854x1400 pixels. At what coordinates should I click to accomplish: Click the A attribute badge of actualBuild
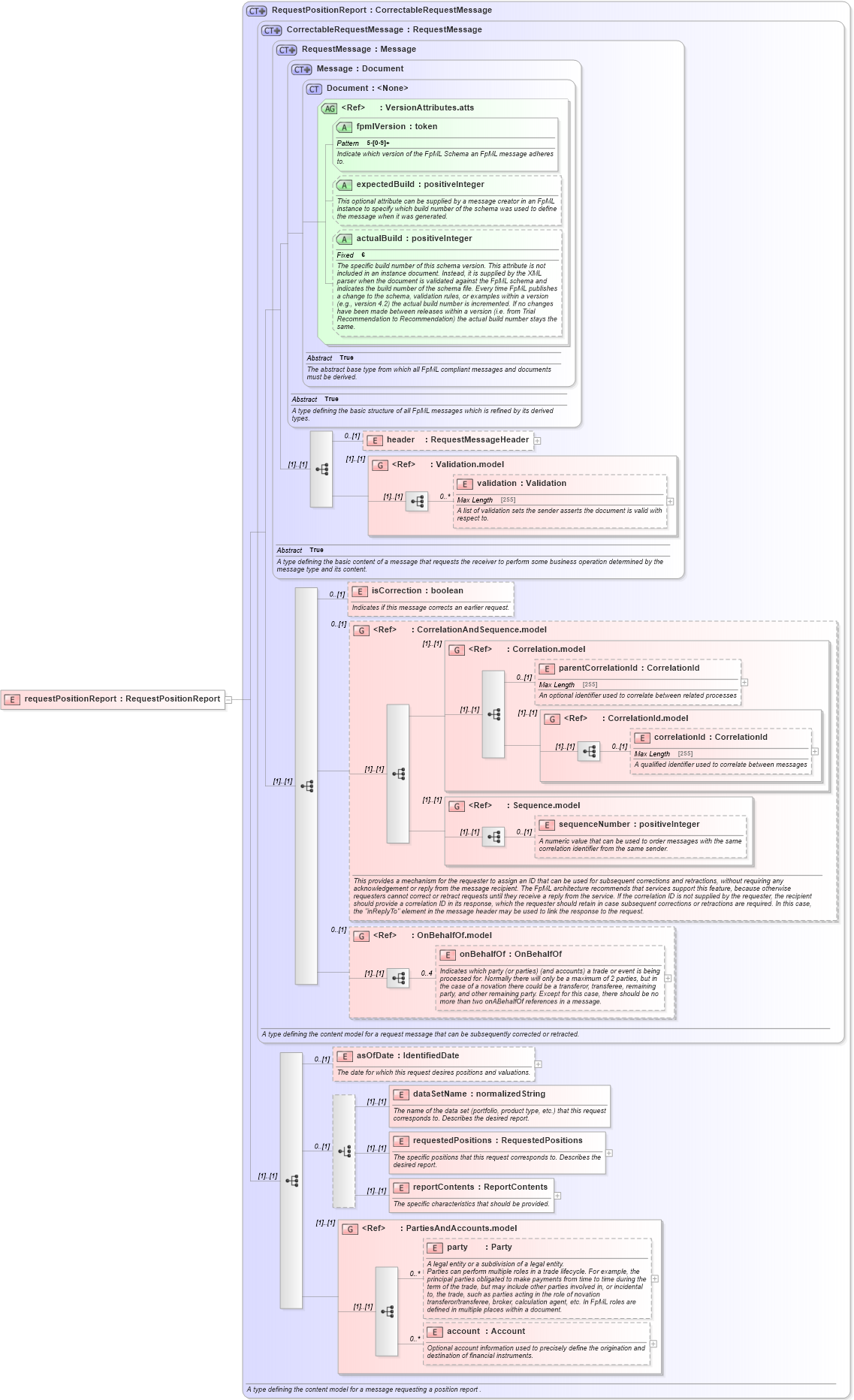(344, 240)
